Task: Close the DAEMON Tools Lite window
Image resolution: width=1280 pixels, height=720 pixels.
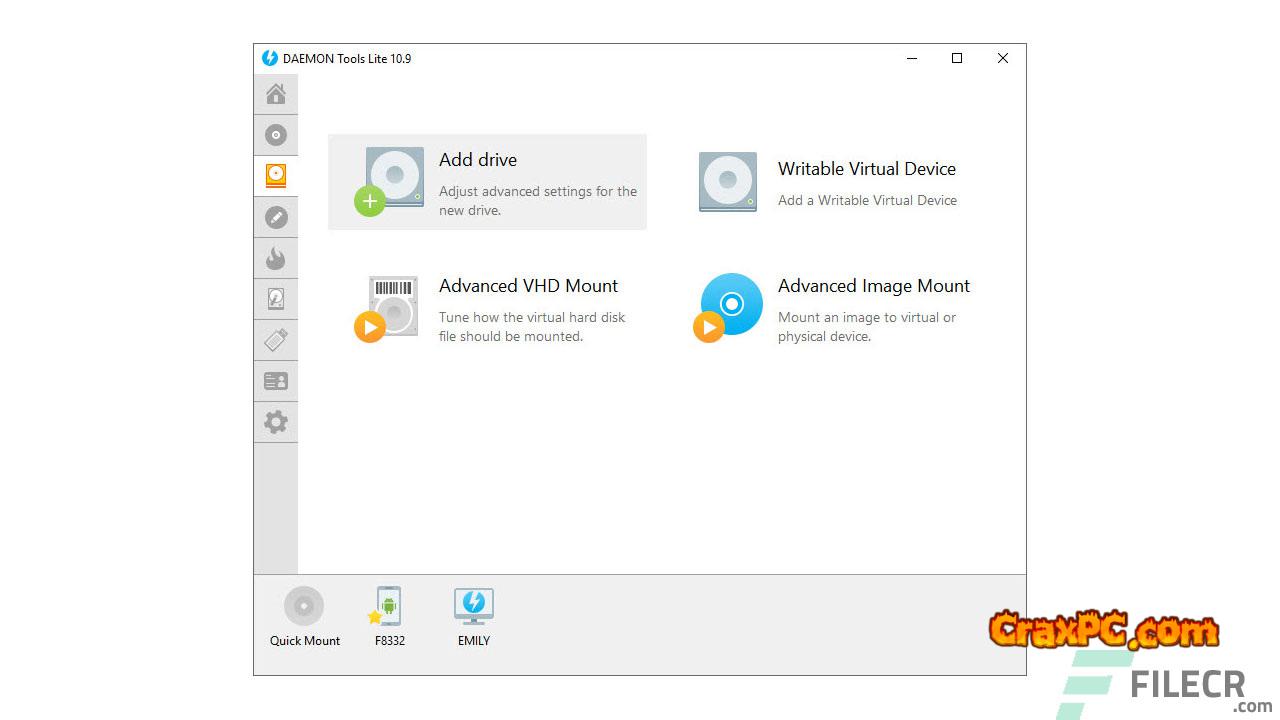Action: point(1003,58)
